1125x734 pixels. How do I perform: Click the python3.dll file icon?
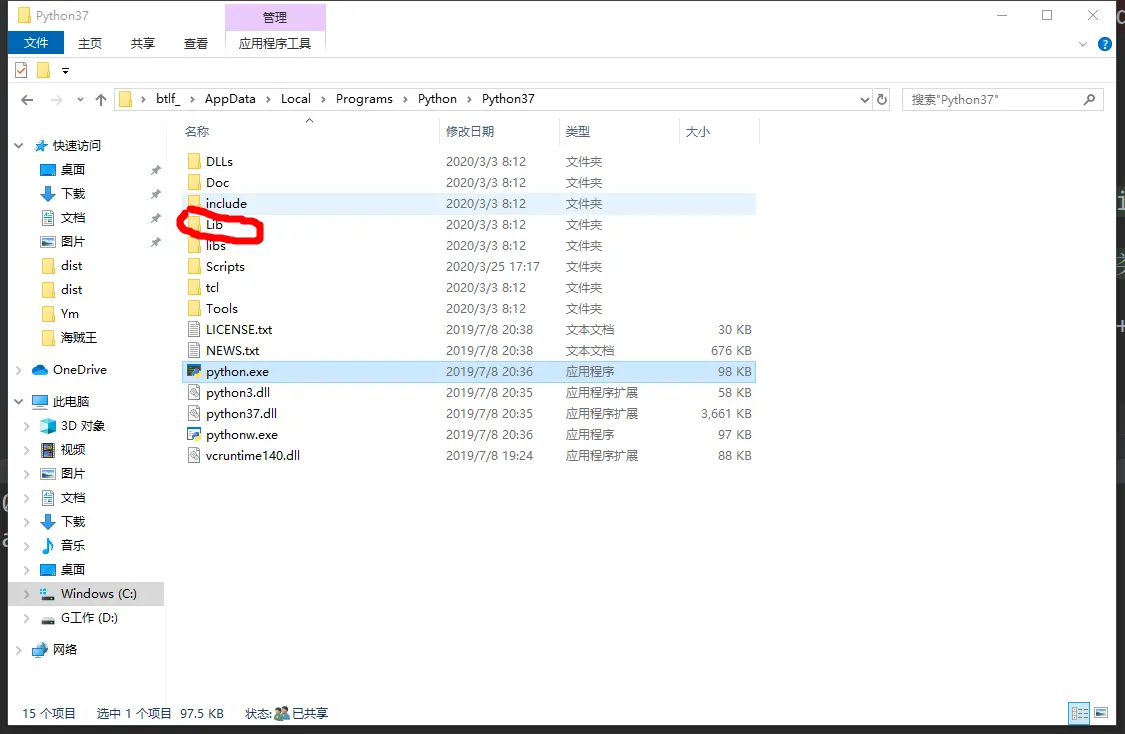[x=194, y=392]
